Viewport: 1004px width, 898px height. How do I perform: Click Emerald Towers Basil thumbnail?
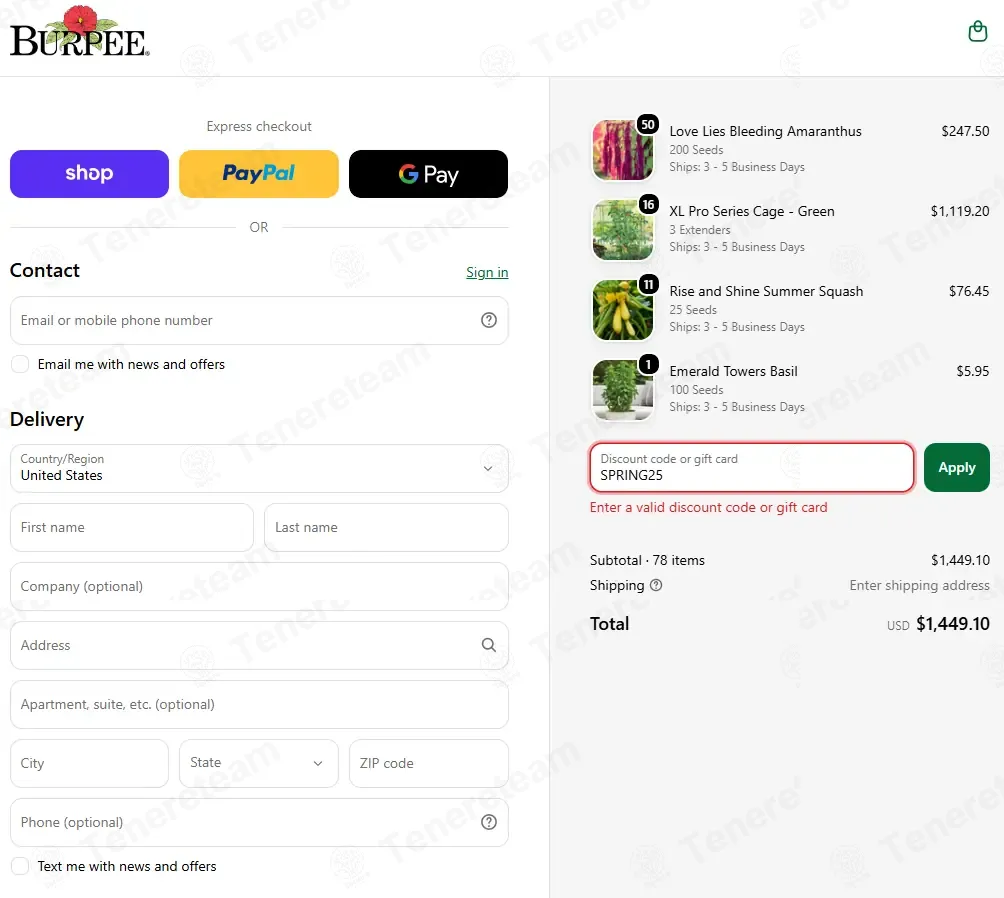click(623, 390)
